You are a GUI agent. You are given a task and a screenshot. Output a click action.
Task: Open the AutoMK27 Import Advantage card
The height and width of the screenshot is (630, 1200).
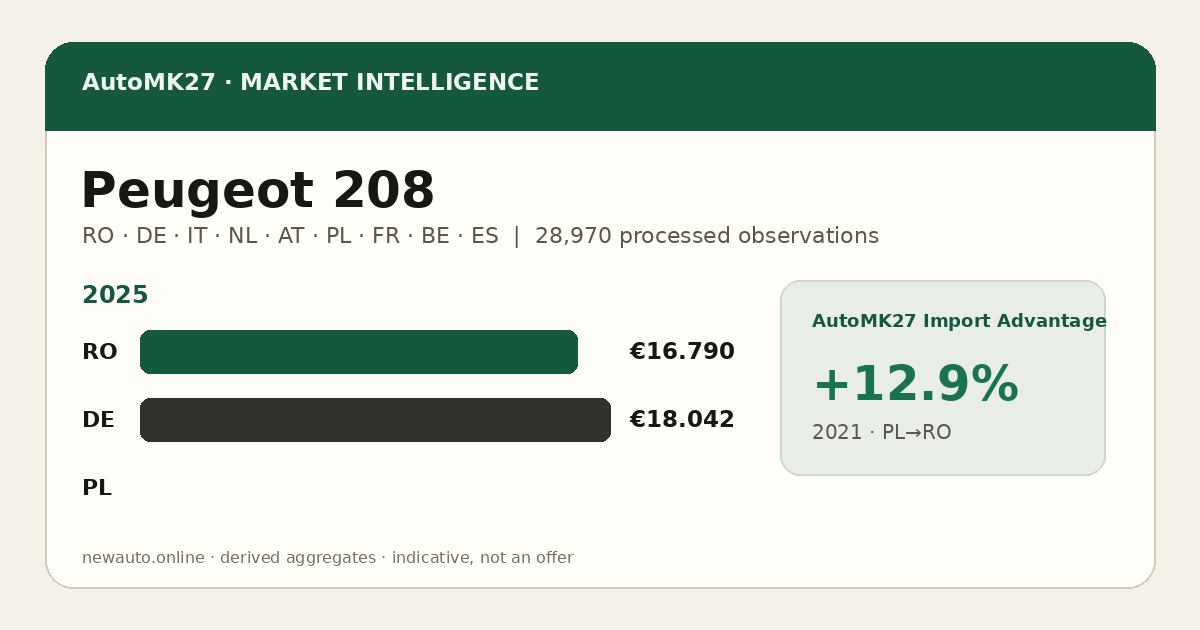943,378
